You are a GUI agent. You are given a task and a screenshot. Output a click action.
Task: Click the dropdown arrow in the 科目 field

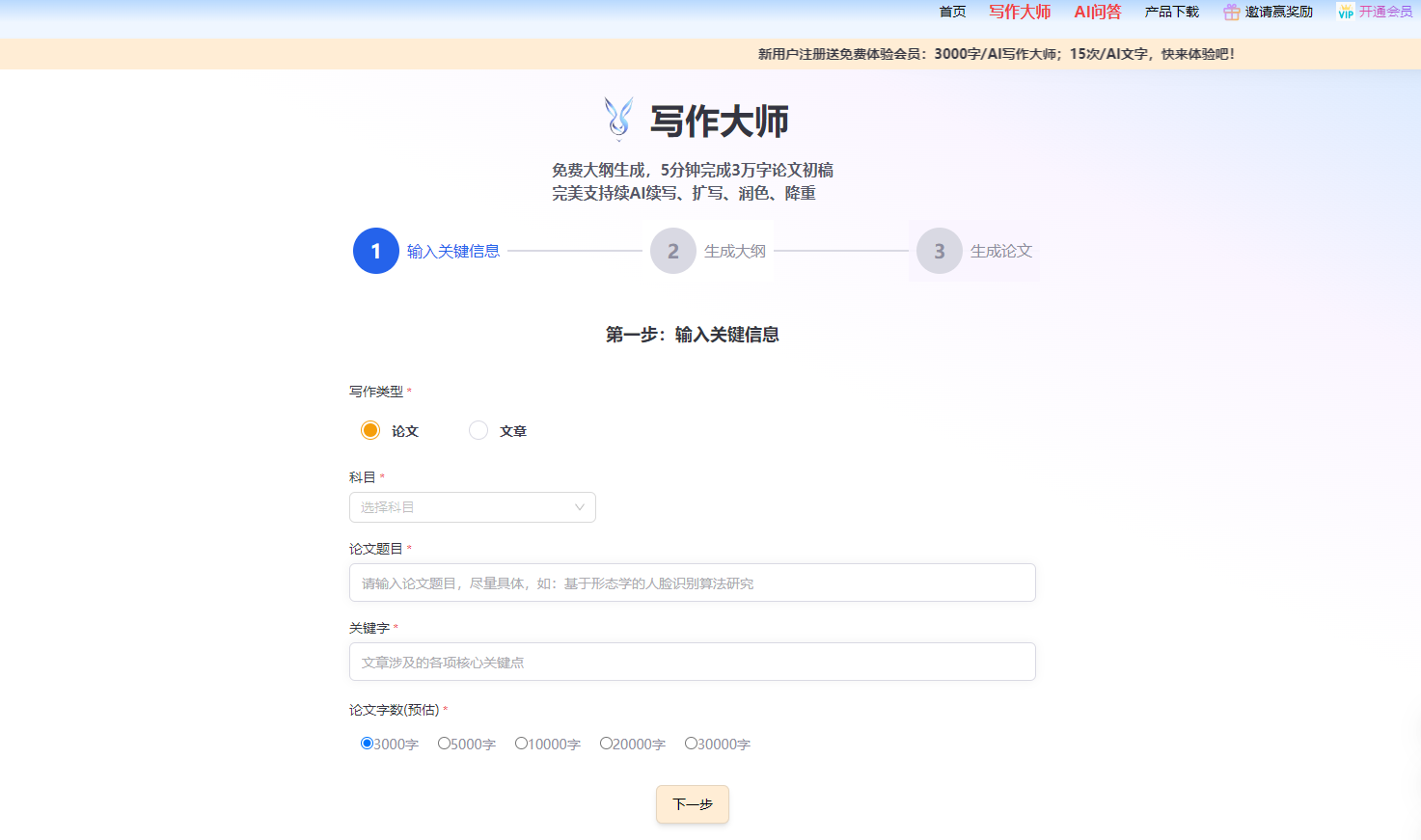(x=579, y=506)
